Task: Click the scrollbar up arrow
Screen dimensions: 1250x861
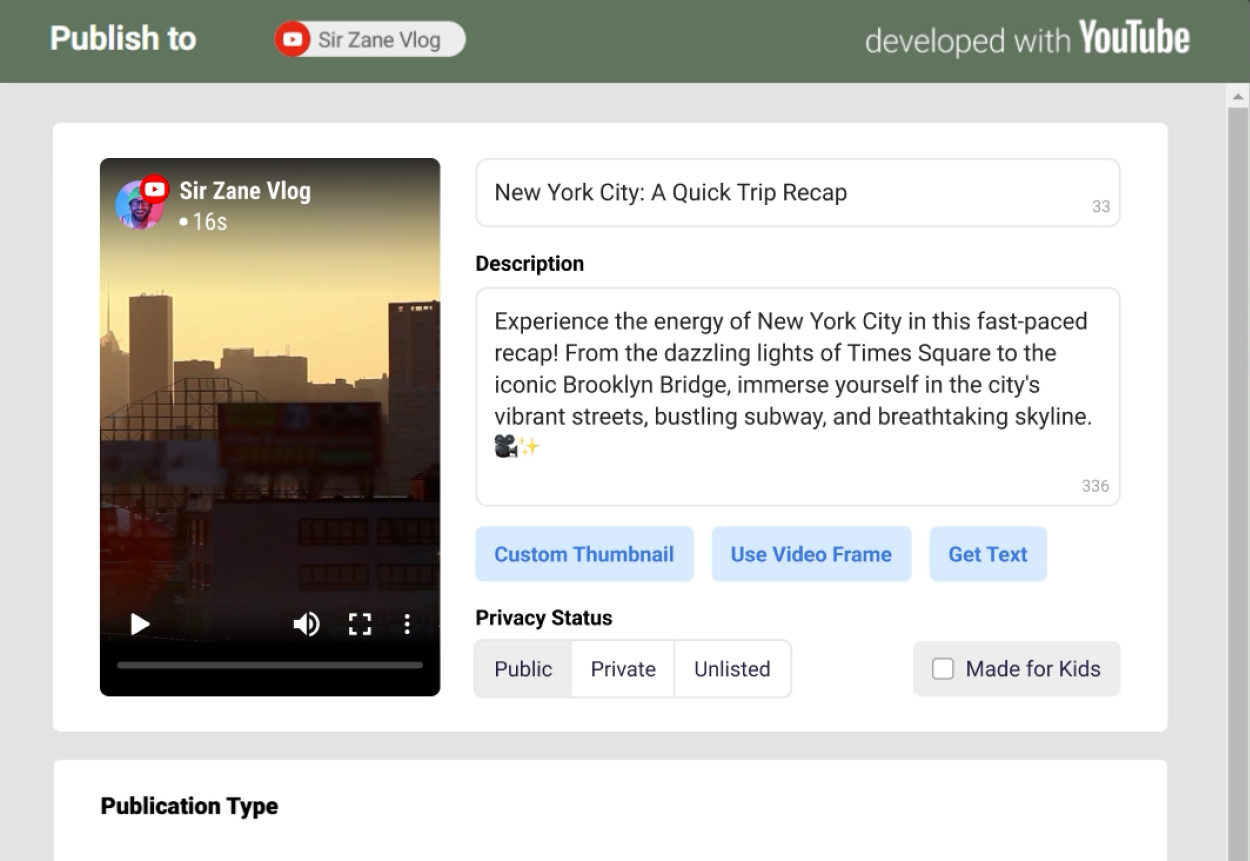Action: point(1239,97)
